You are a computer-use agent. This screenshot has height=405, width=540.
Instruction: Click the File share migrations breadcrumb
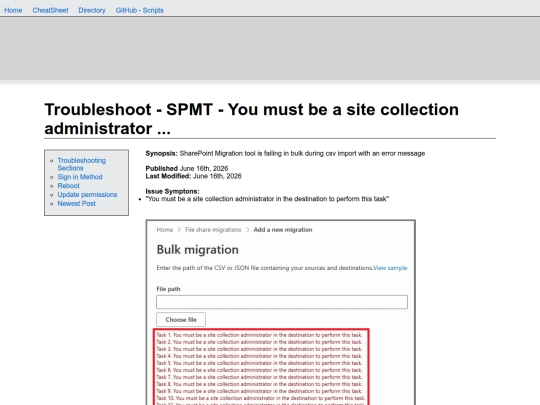tap(213, 230)
